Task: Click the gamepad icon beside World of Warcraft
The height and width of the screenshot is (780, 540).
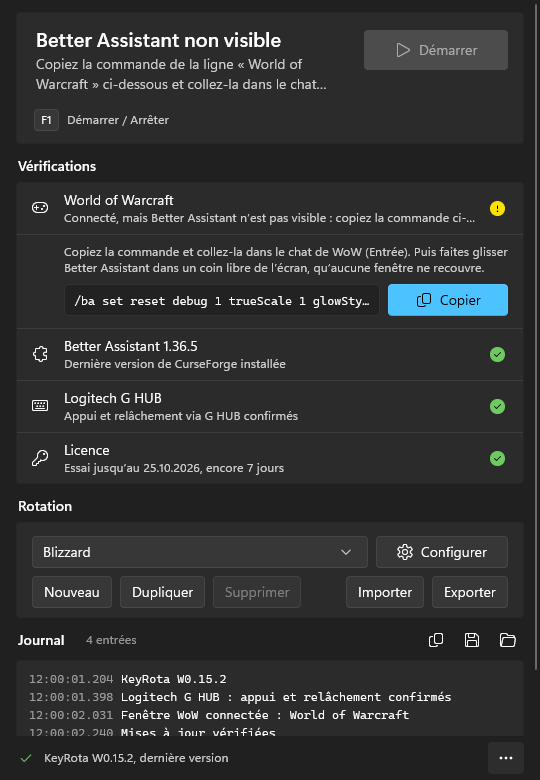Action: click(x=40, y=208)
